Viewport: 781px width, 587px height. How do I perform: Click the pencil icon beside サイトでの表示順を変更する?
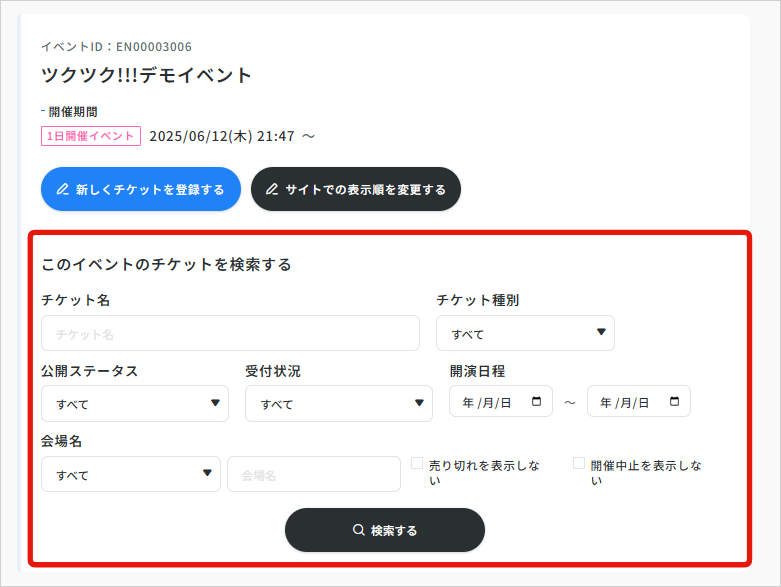(x=272, y=189)
